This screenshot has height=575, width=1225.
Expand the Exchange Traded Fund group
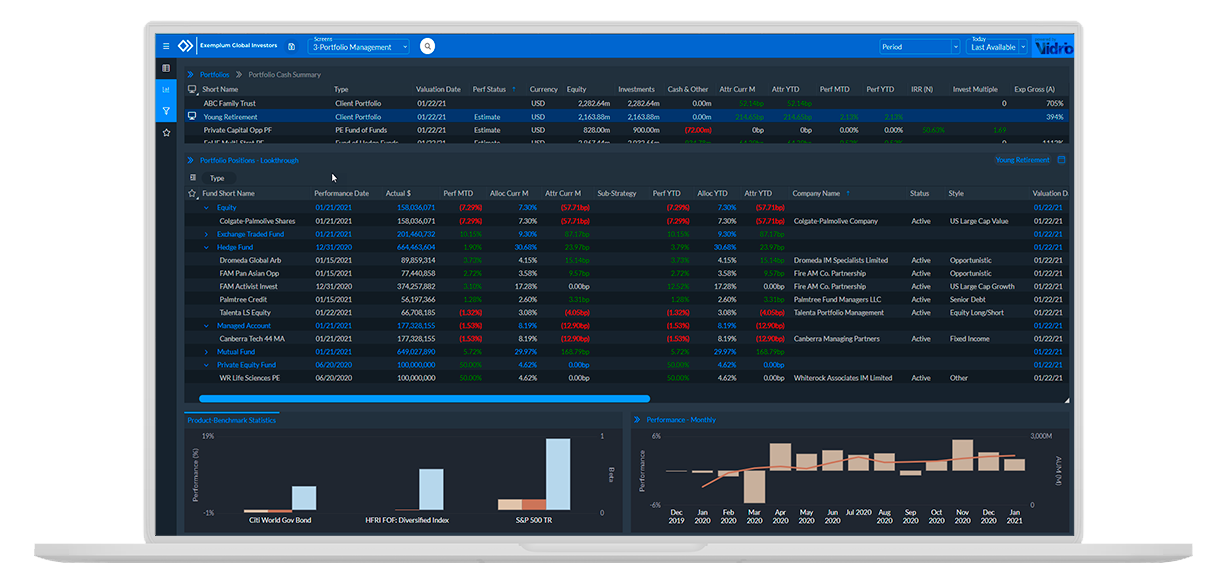(206, 234)
